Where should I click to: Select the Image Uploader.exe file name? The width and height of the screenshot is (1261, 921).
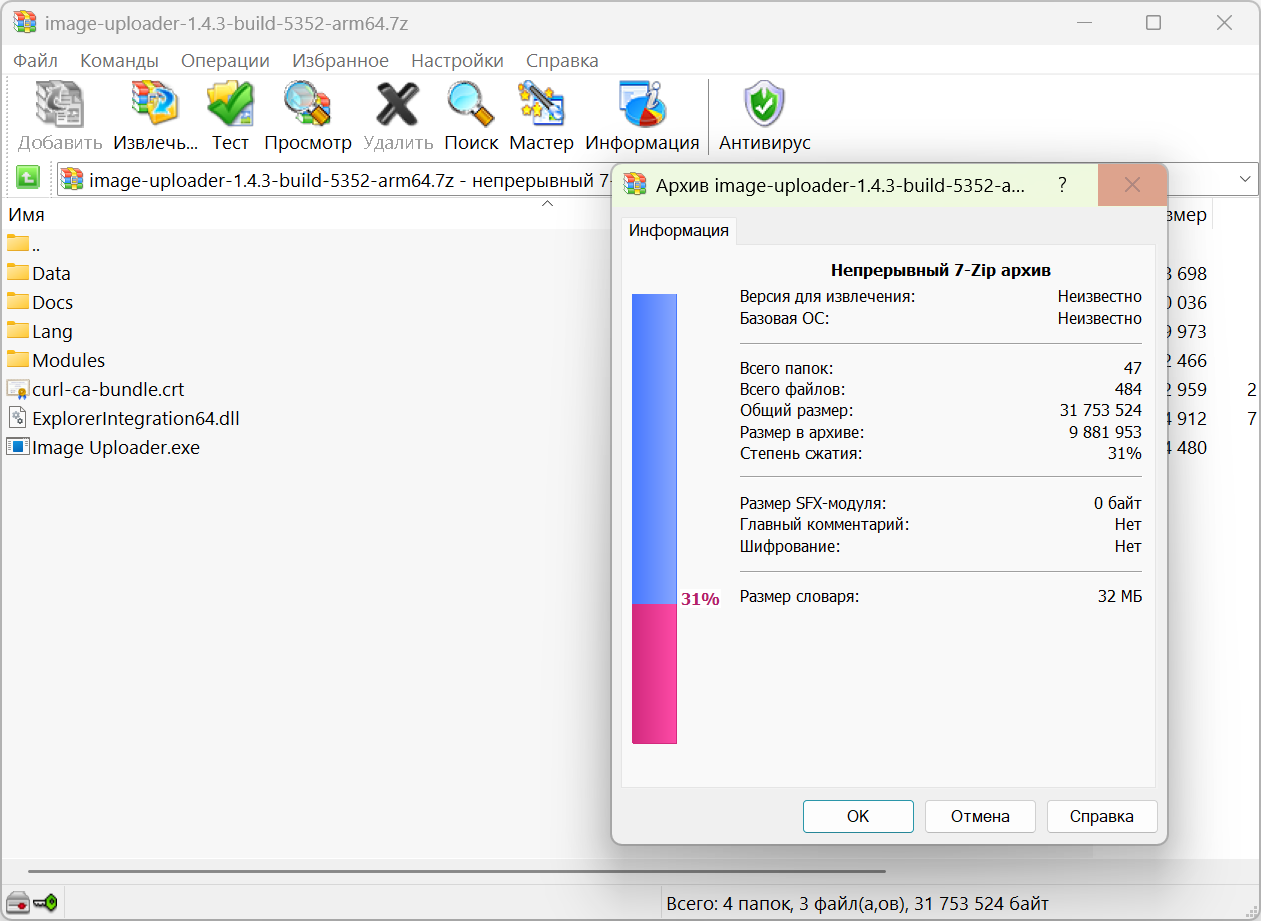pos(116,447)
